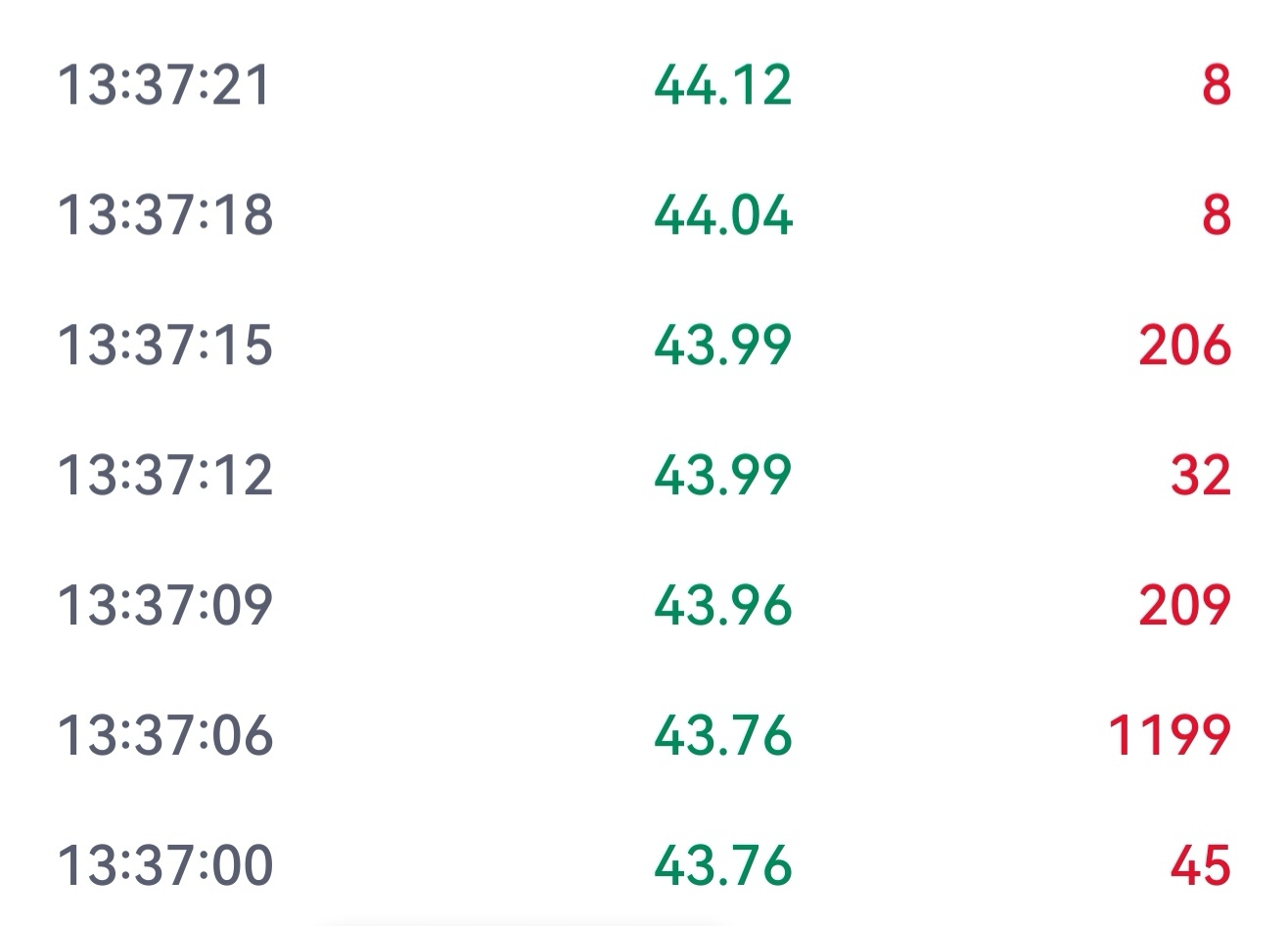Click the 13:37:21 timestamp

(x=163, y=84)
